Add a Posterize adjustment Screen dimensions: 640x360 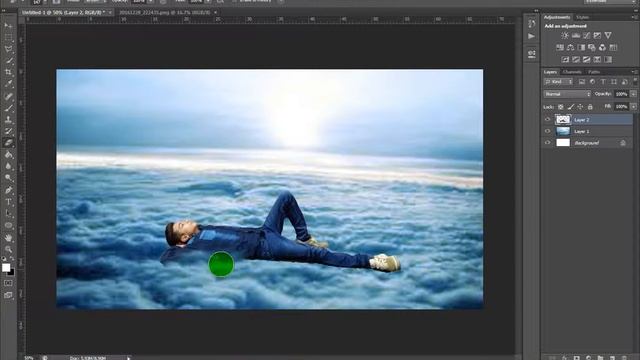(x=576, y=60)
